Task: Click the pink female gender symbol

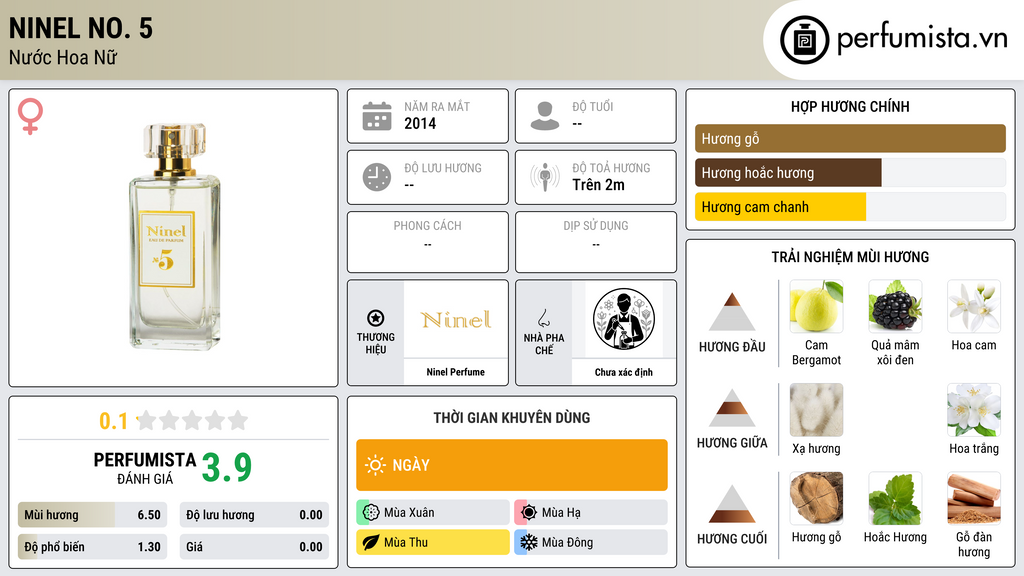Action: 30,116
